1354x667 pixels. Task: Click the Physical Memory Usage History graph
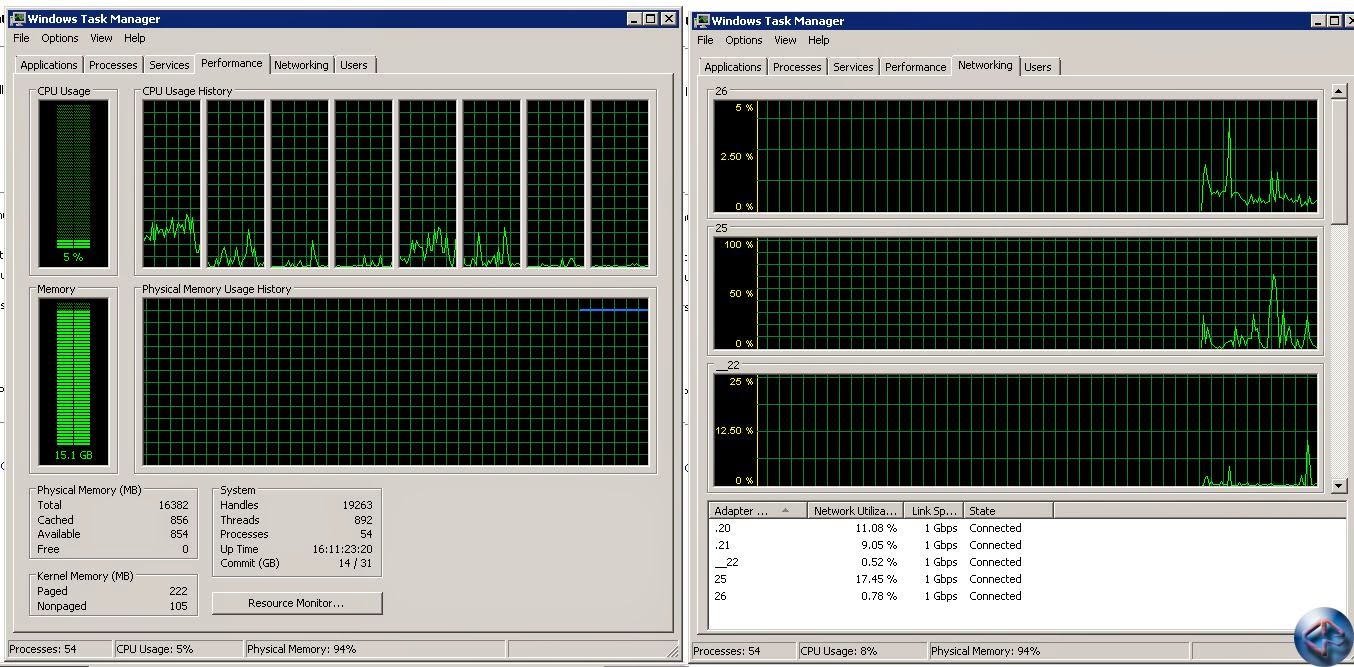[396, 382]
